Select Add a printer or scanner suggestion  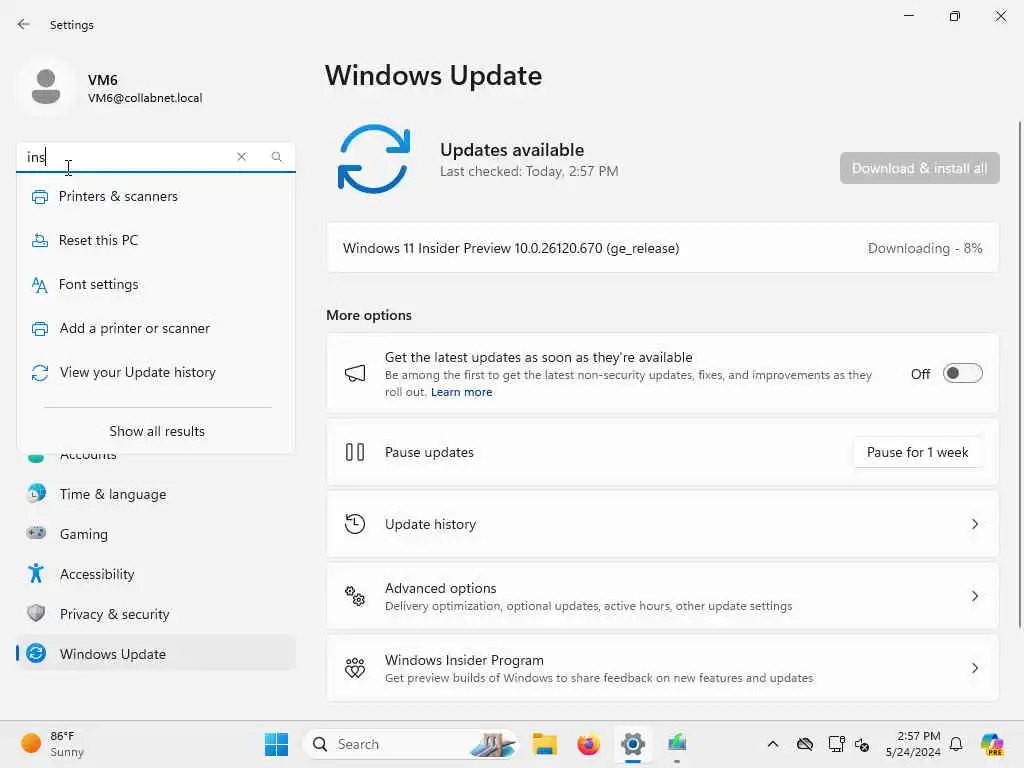[x=155, y=328]
